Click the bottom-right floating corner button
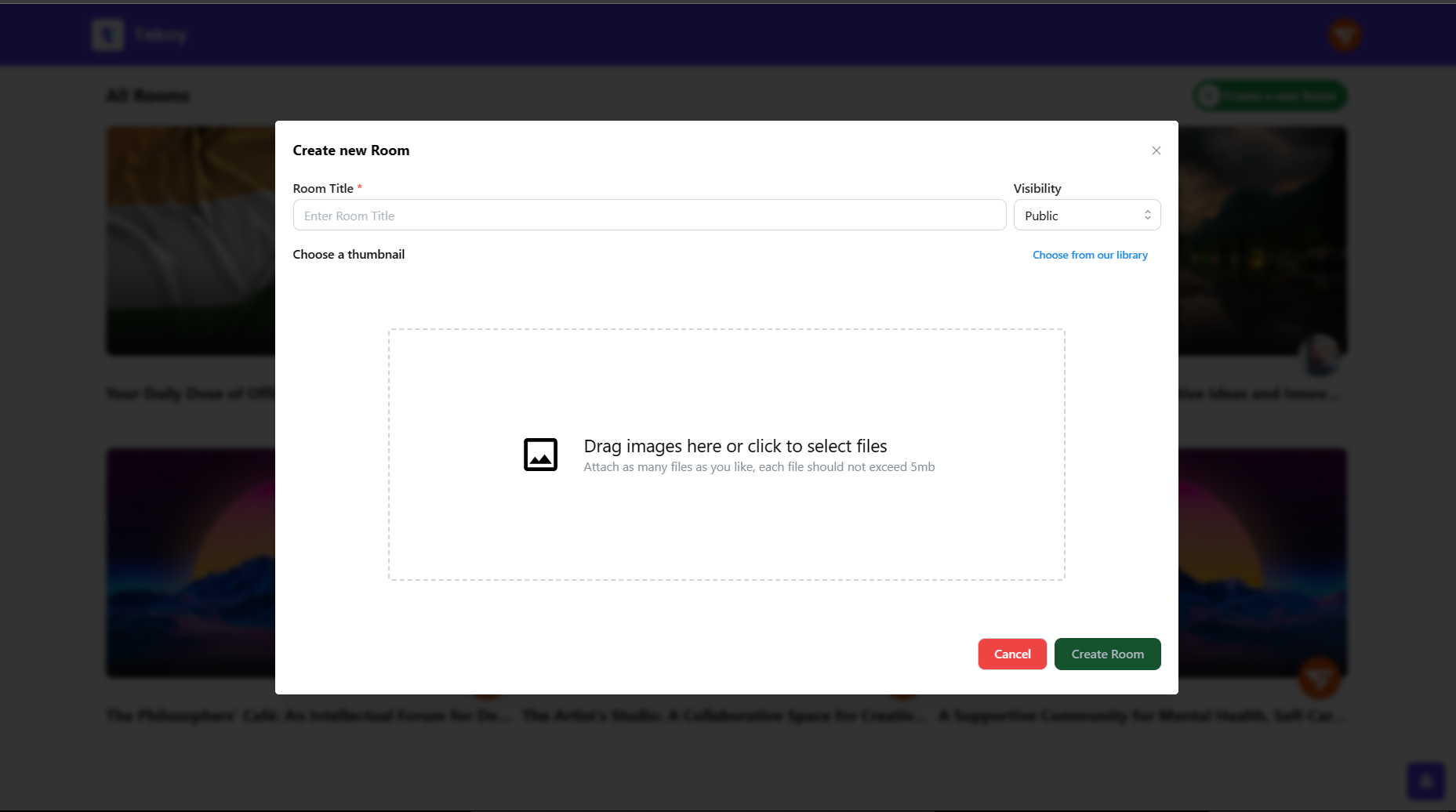 (1426, 781)
